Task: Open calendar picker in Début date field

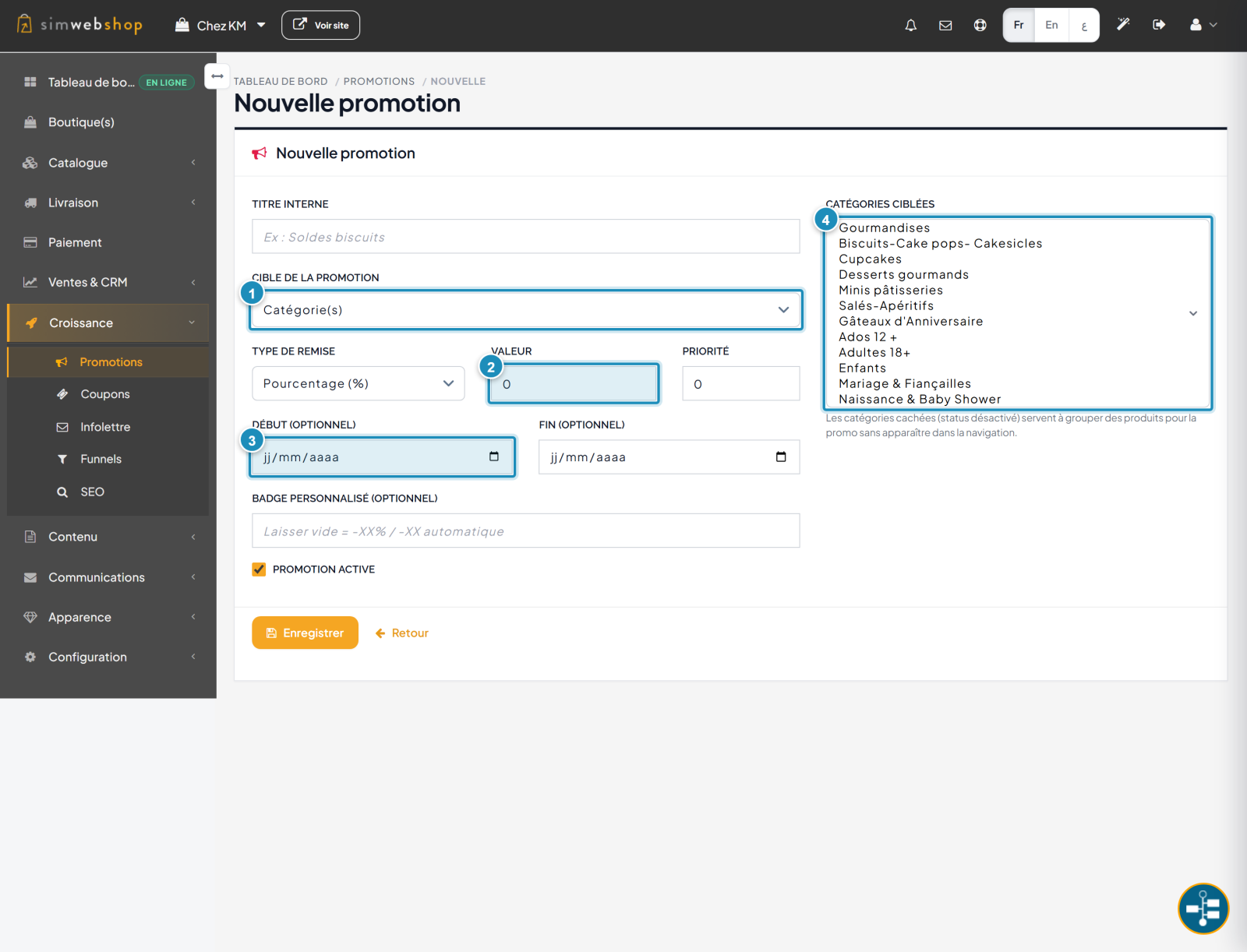Action: [x=494, y=457]
